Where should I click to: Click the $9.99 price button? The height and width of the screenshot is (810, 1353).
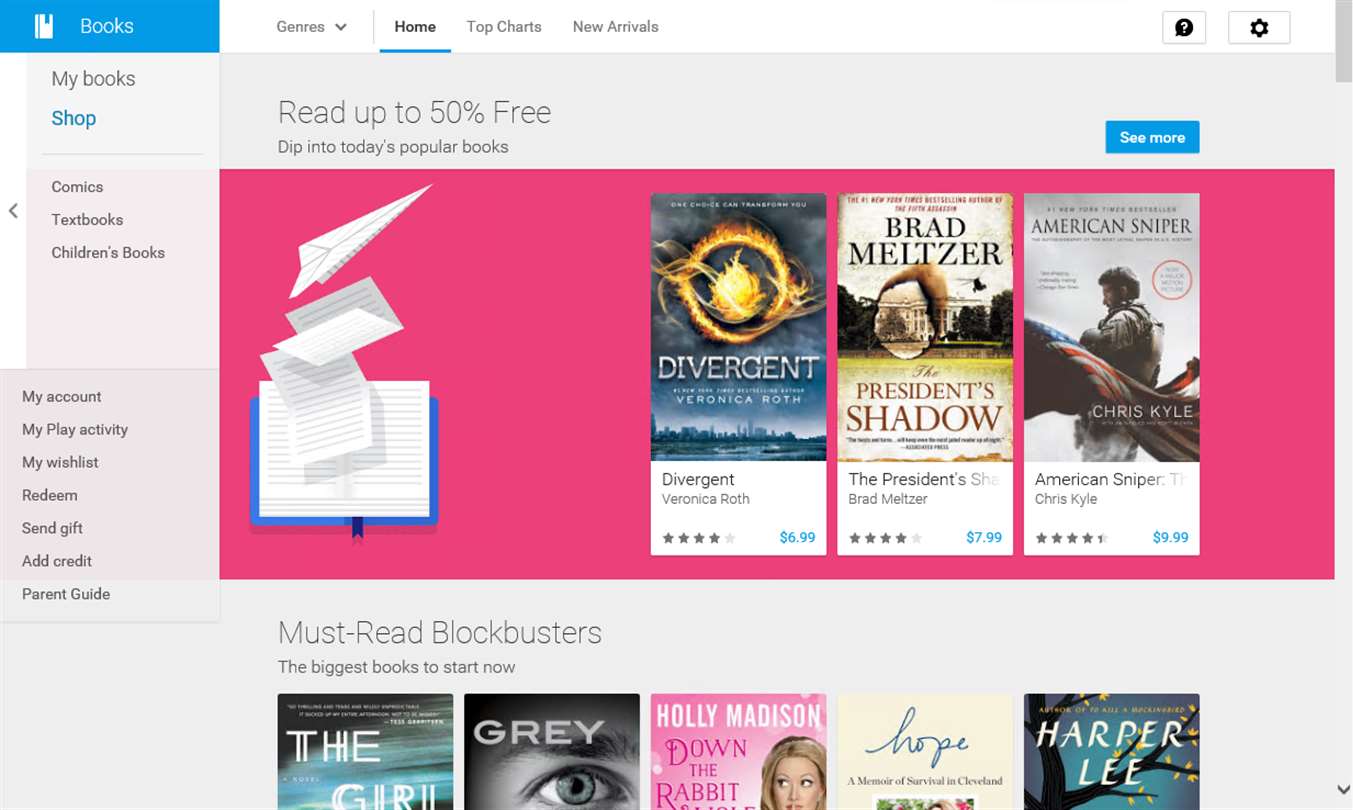tap(1170, 538)
